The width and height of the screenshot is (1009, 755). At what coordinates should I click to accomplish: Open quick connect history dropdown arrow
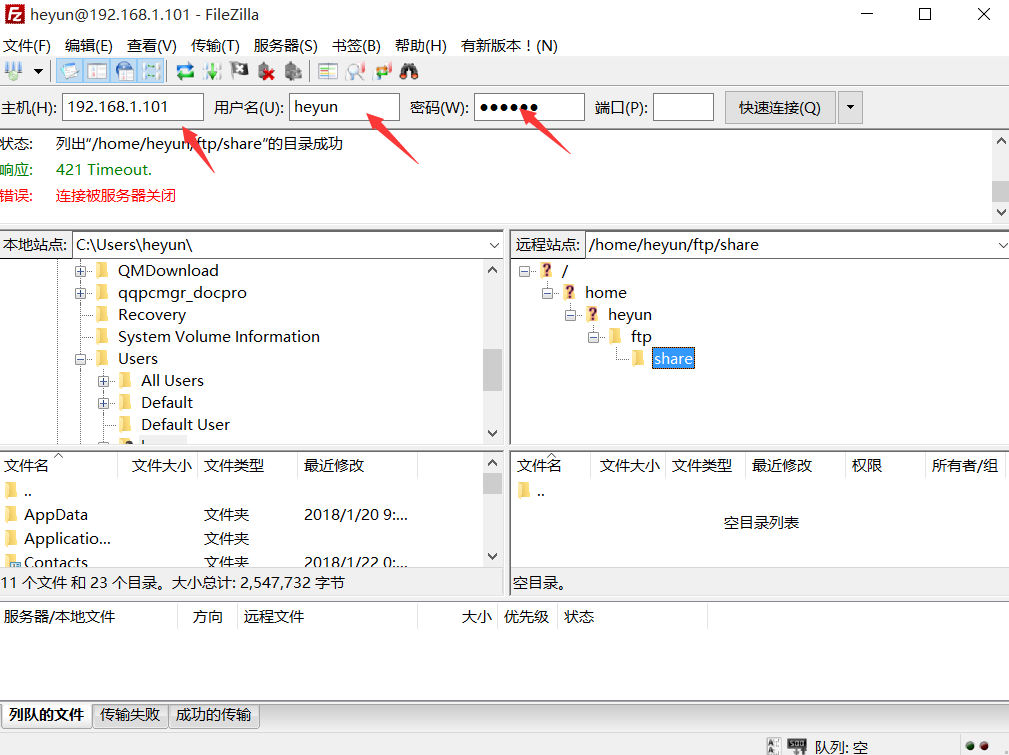click(x=850, y=107)
